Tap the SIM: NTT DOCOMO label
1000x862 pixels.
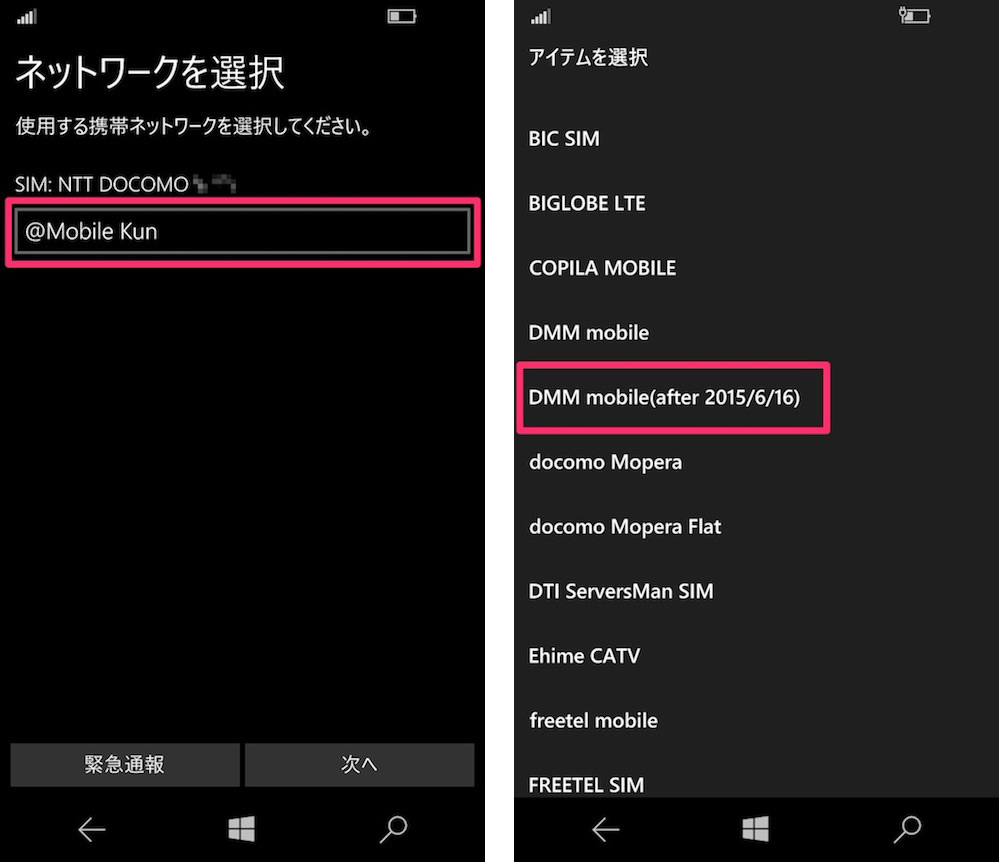[102, 184]
